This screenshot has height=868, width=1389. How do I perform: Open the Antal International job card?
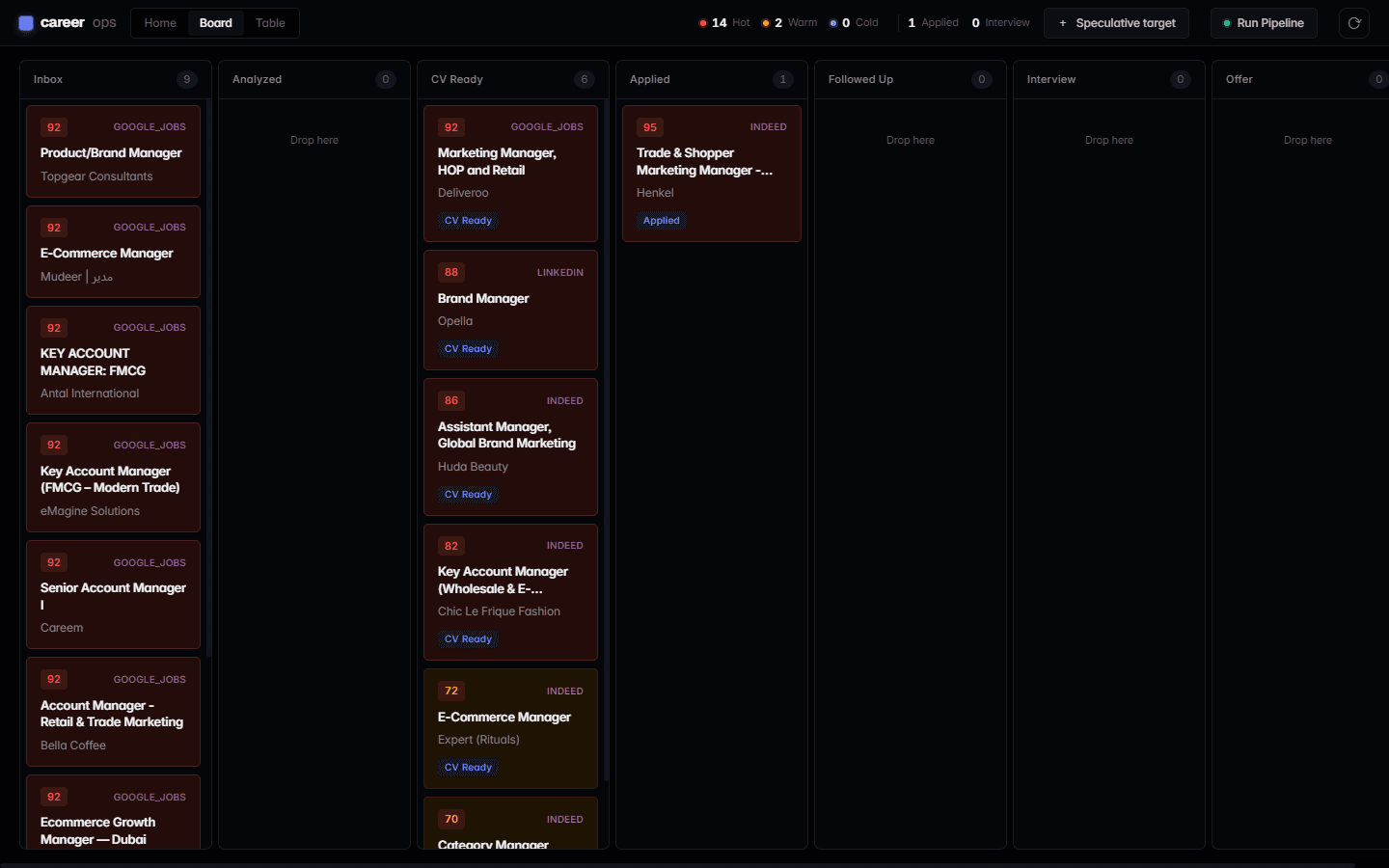click(x=113, y=361)
